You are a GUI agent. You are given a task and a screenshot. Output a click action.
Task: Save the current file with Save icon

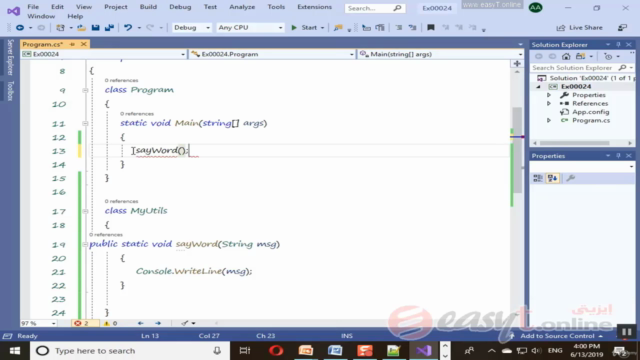click(x=96, y=27)
